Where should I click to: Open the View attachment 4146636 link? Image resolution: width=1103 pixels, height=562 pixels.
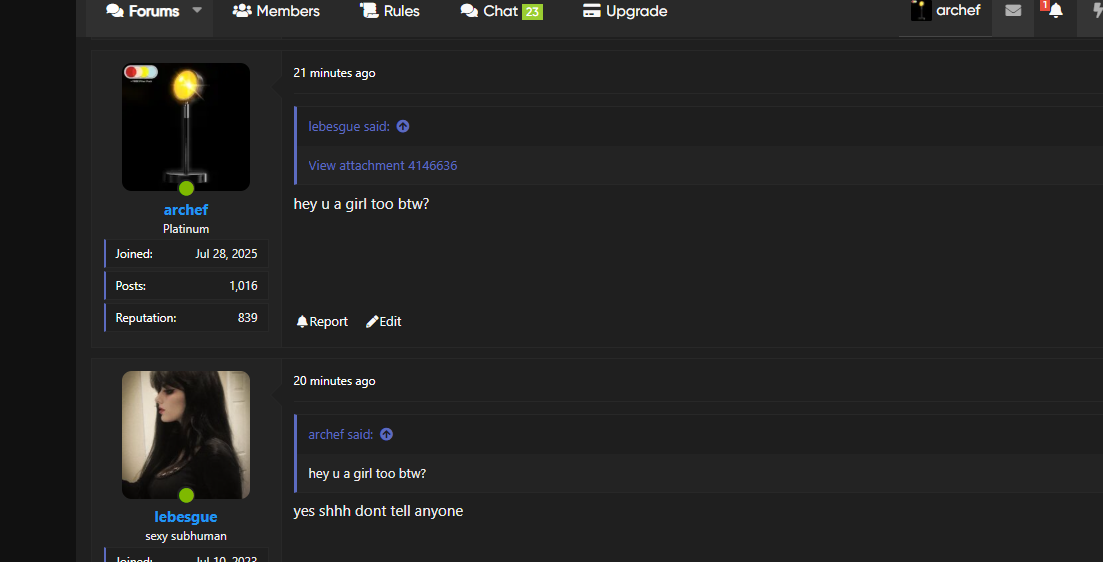[383, 166]
